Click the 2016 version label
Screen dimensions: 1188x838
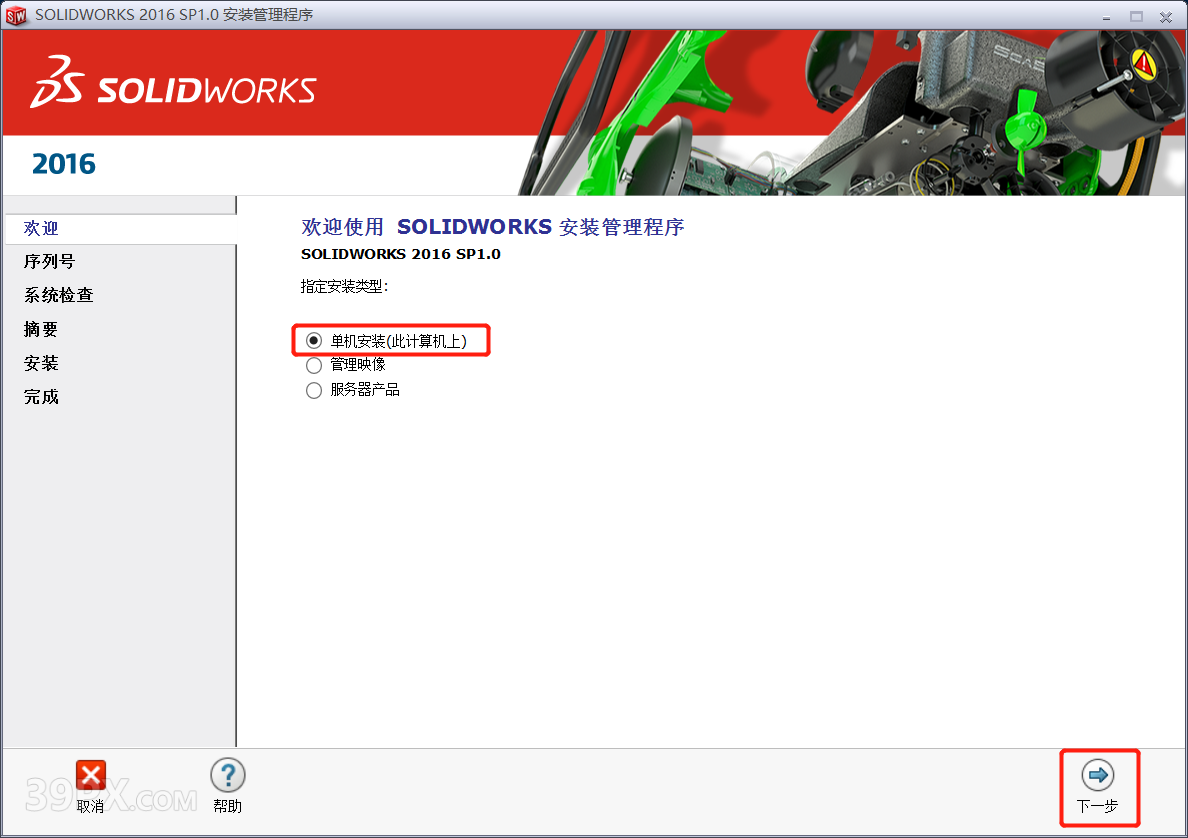click(63, 163)
